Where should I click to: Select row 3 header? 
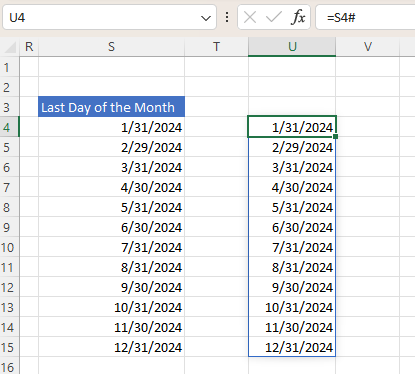point(10,107)
